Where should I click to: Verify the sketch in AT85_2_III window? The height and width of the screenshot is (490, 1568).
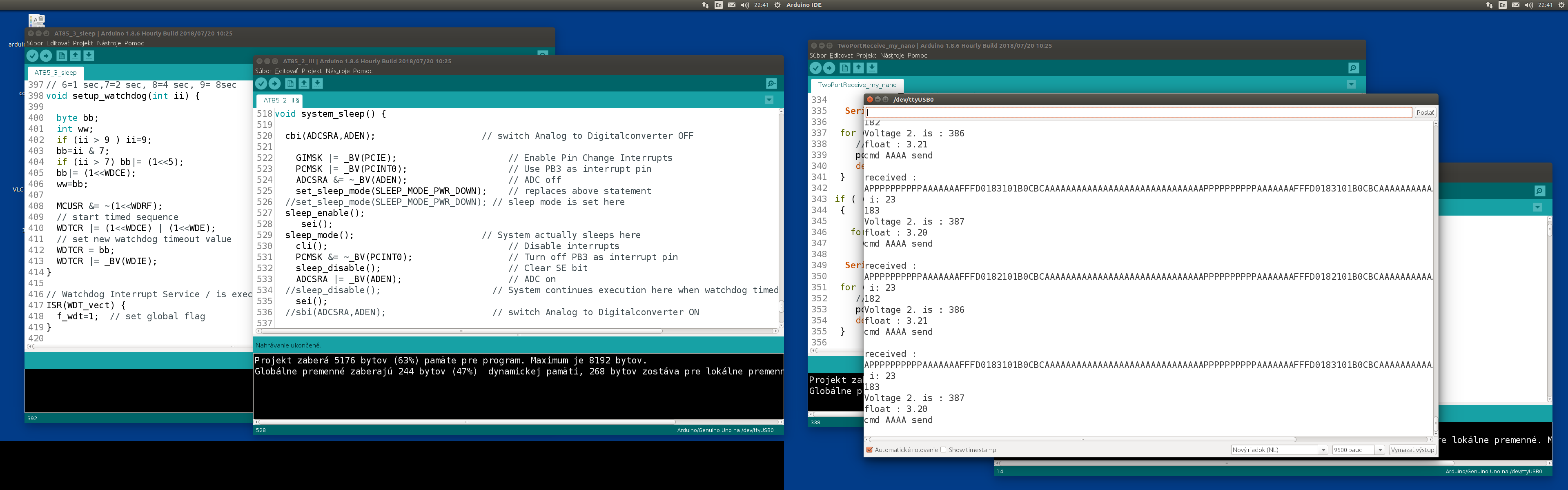point(261,84)
